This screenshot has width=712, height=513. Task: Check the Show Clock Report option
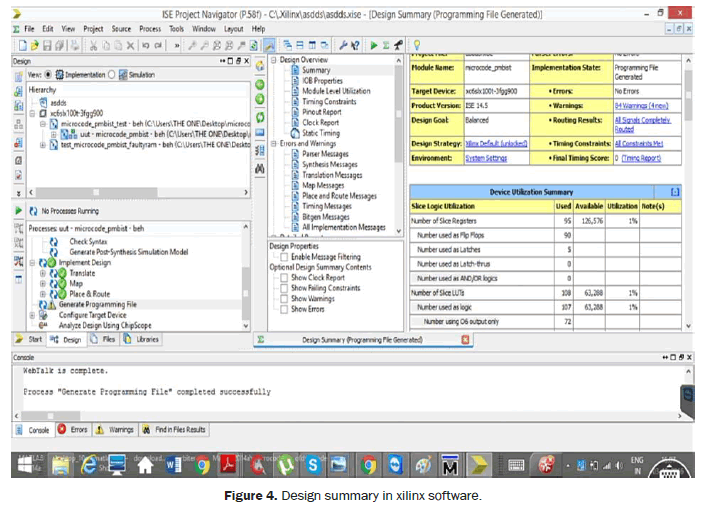pyautogui.click(x=285, y=278)
